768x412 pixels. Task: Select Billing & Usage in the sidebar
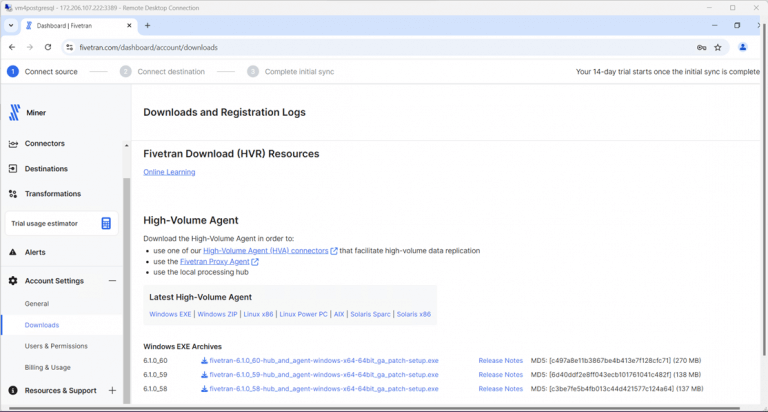(x=48, y=367)
